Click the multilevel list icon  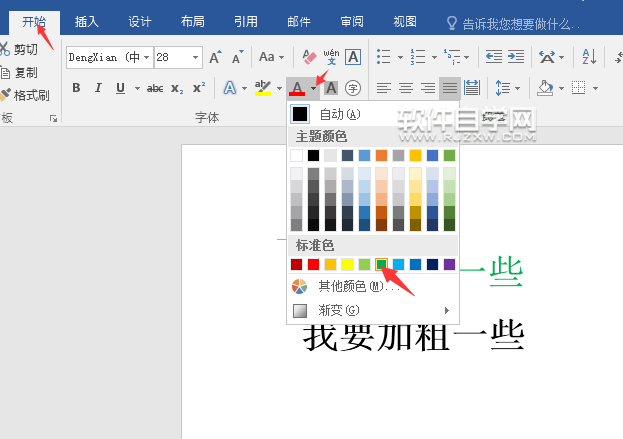tap(452, 57)
